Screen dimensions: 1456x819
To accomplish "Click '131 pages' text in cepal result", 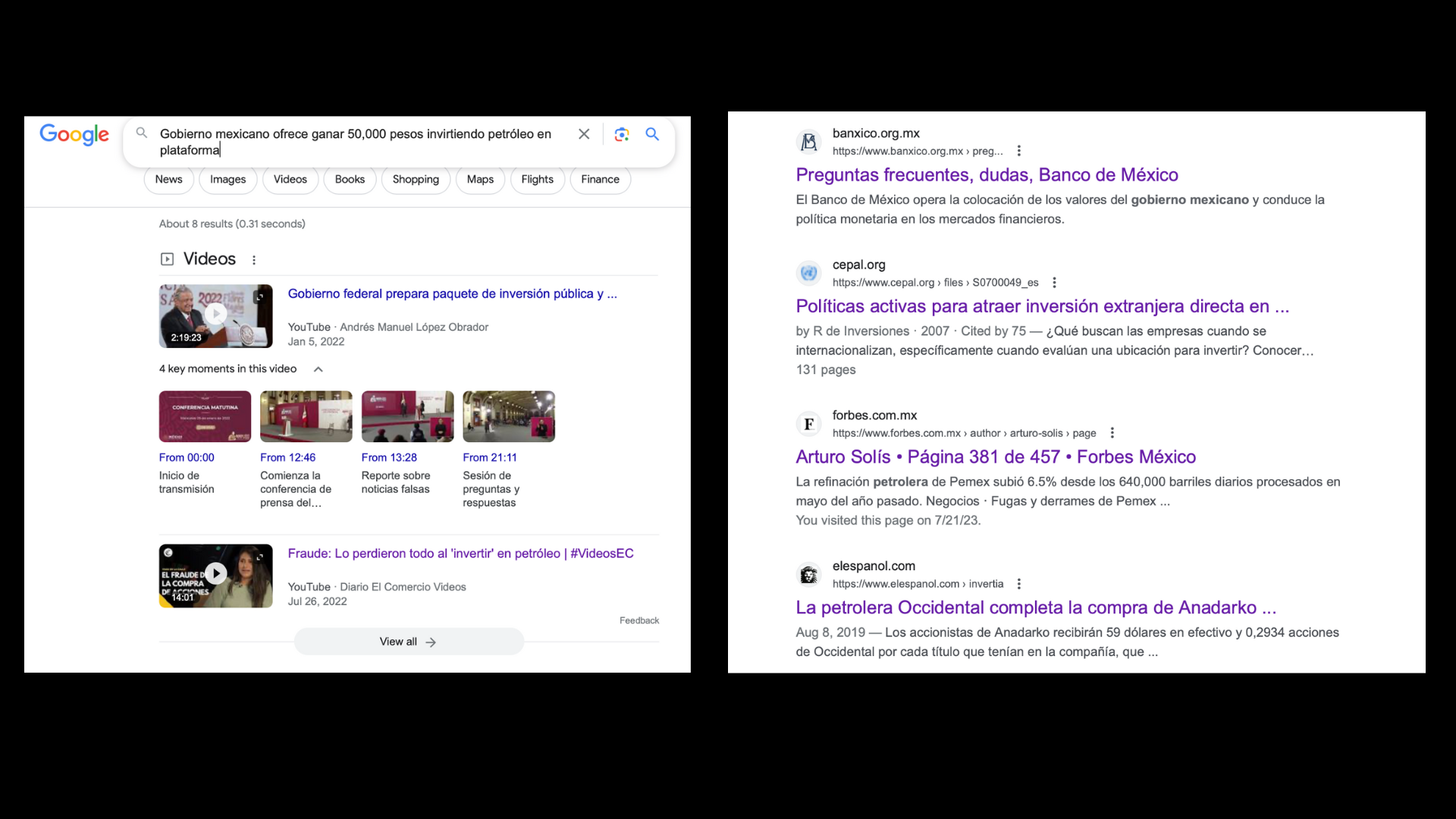I will [826, 370].
